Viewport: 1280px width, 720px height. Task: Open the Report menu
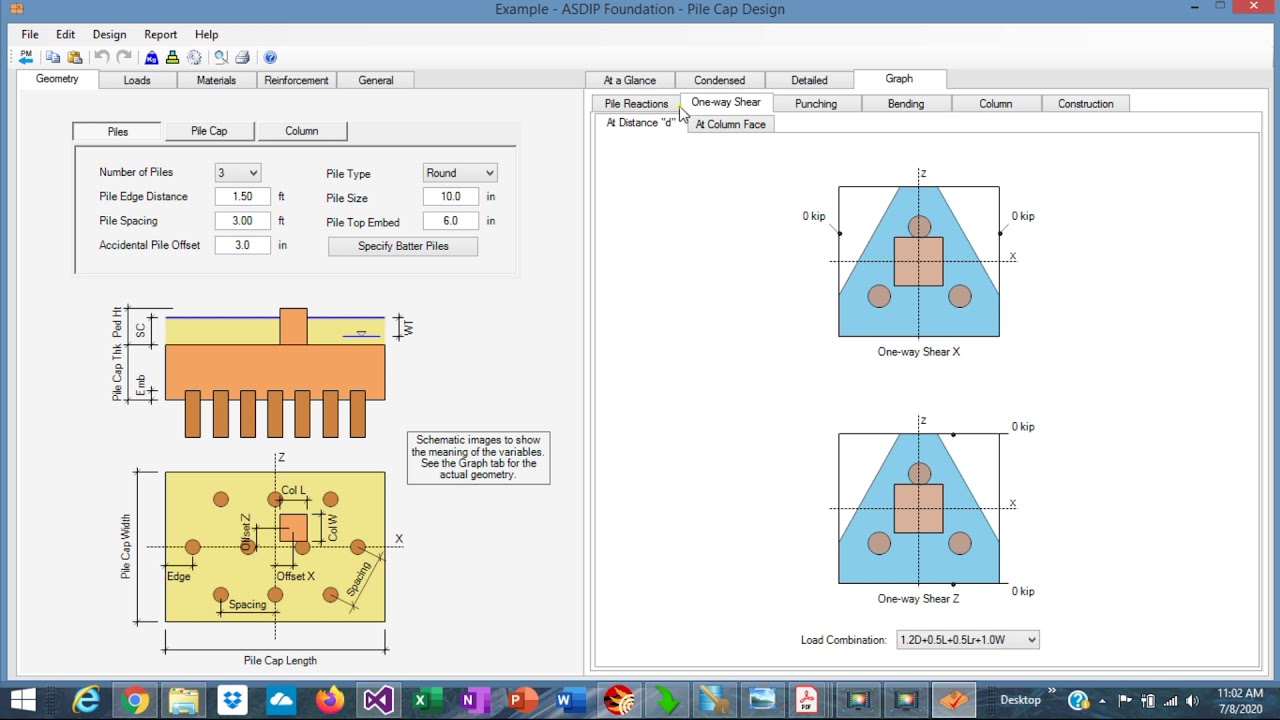tap(160, 34)
